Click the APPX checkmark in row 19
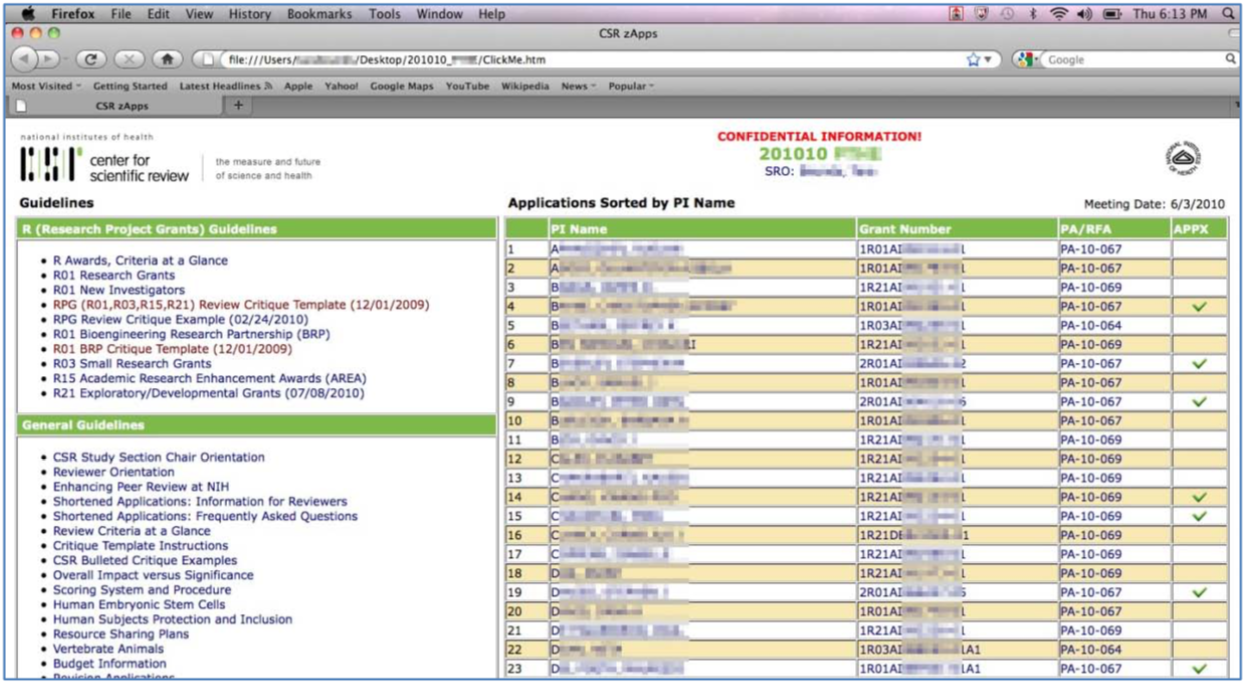The height and width of the screenshot is (682, 1250). 1199,592
